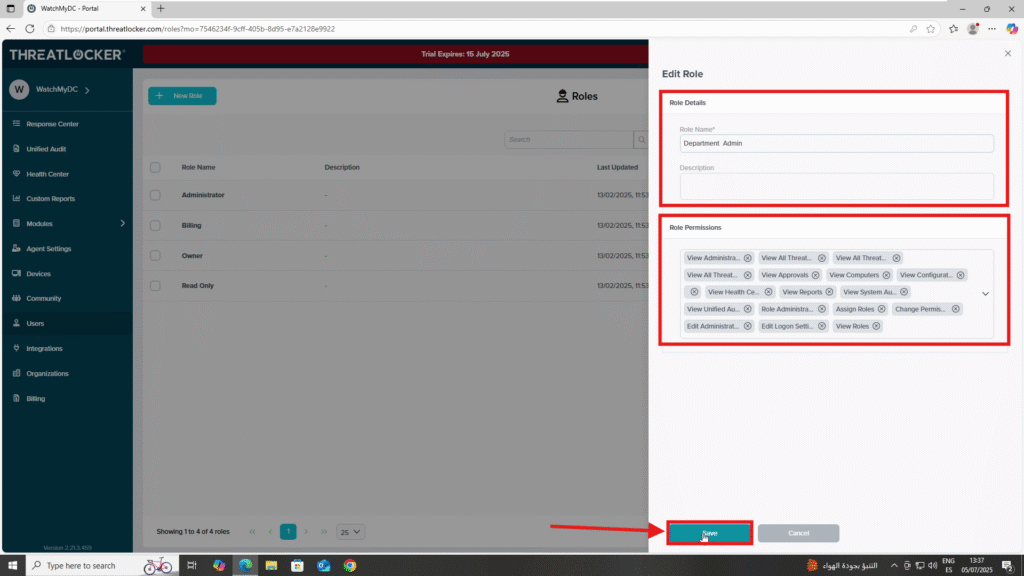Click the Role Name input field
This screenshot has width=1024, height=576.
pos(837,143)
